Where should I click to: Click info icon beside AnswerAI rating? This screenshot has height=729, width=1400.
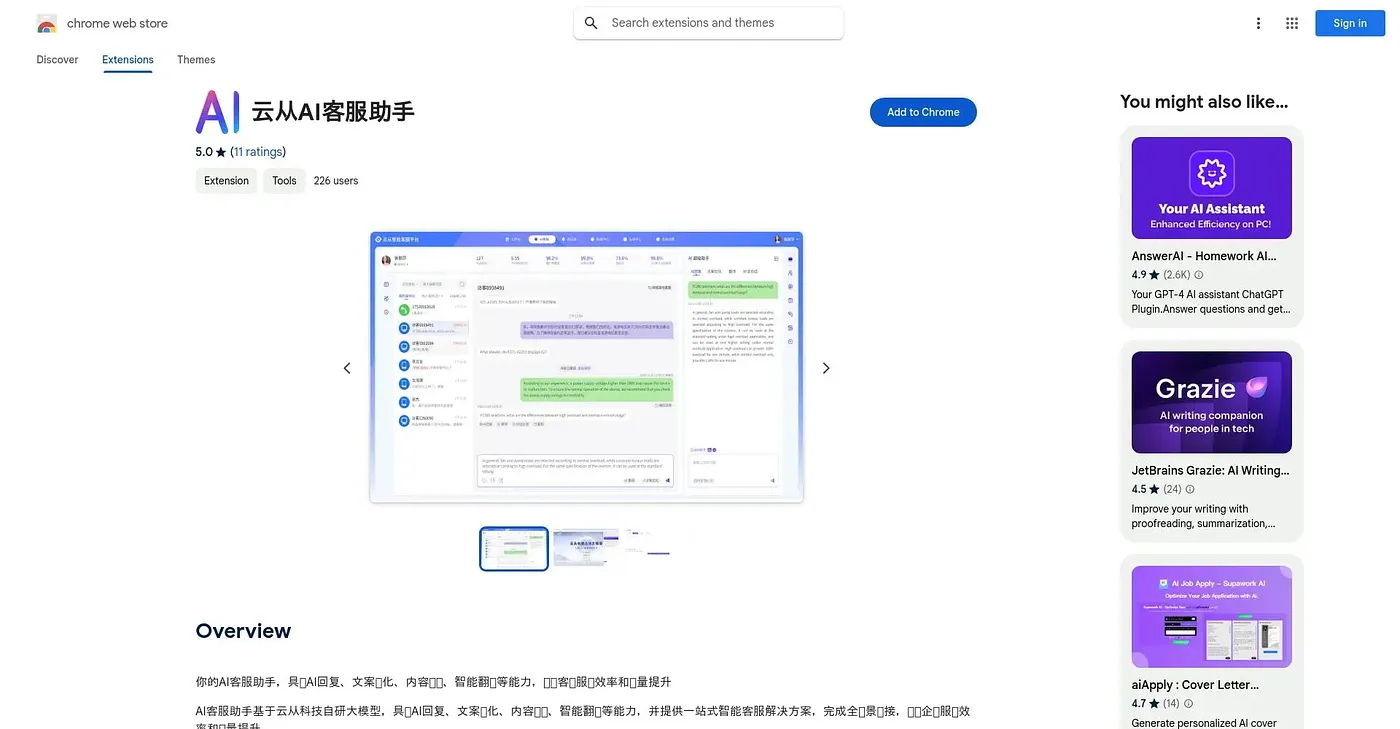(1199, 275)
